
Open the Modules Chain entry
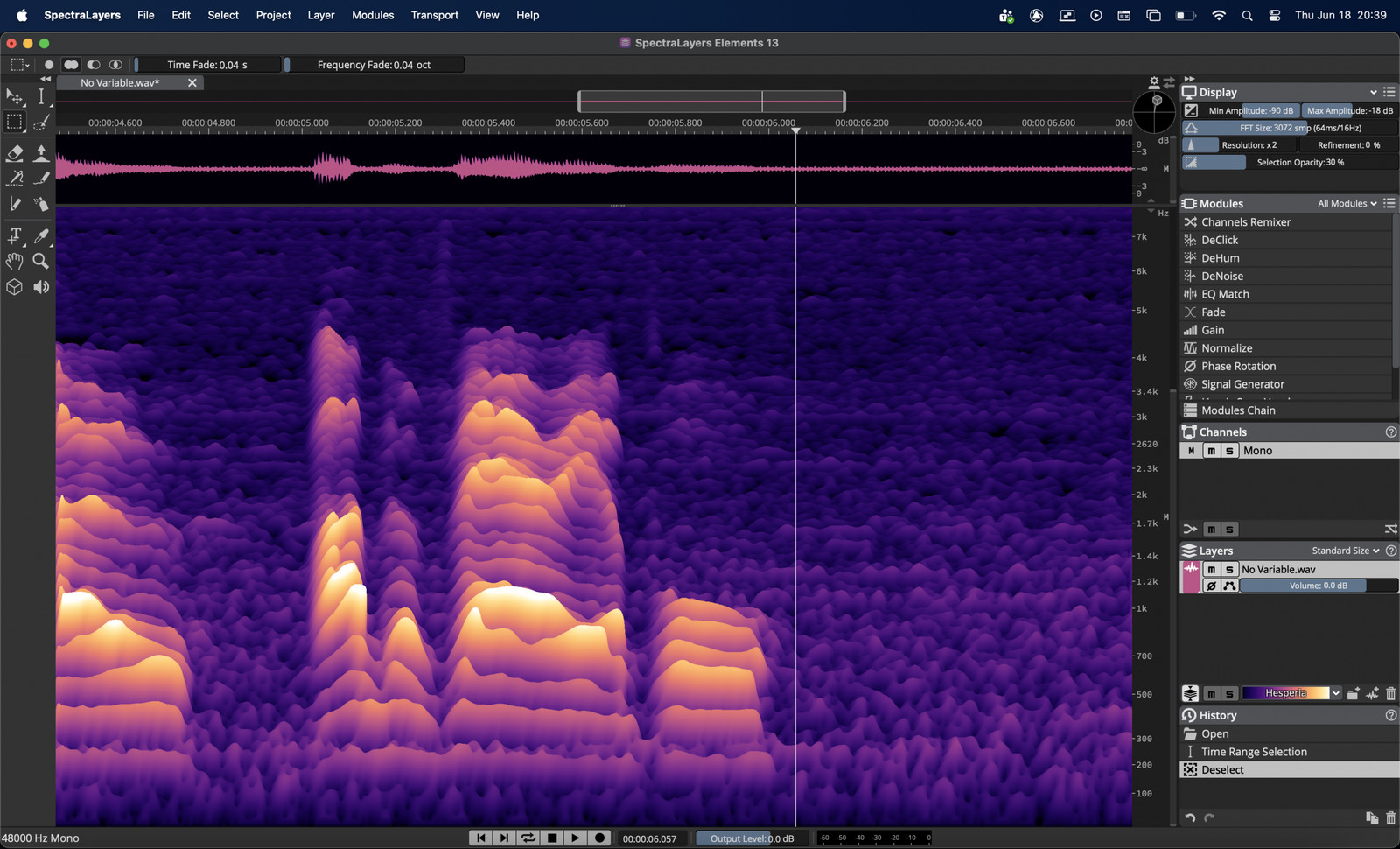click(x=1290, y=410)
